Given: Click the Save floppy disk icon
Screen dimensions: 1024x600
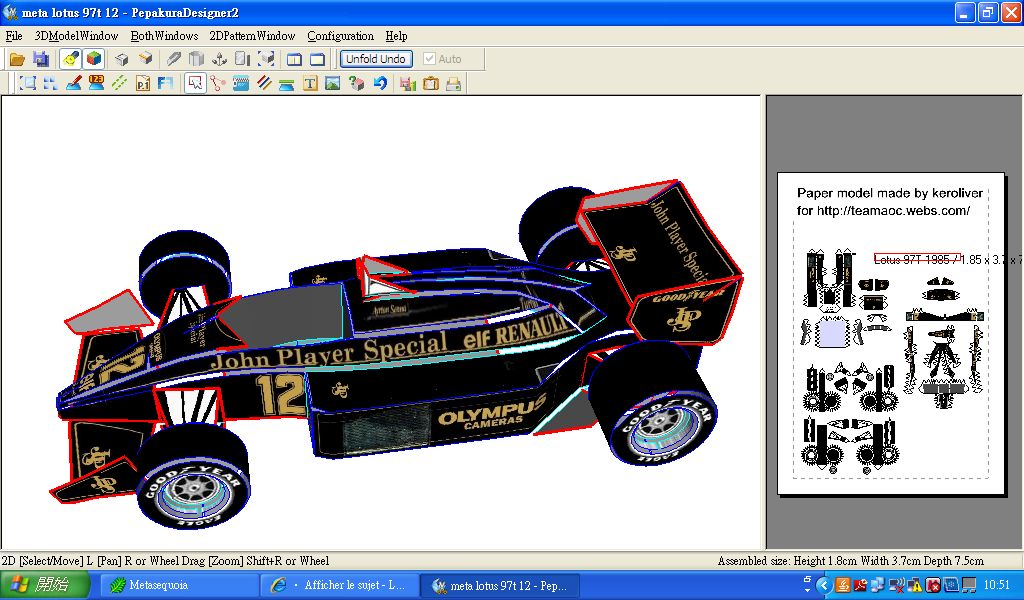Looking at the screenshot, I should 41,59.
